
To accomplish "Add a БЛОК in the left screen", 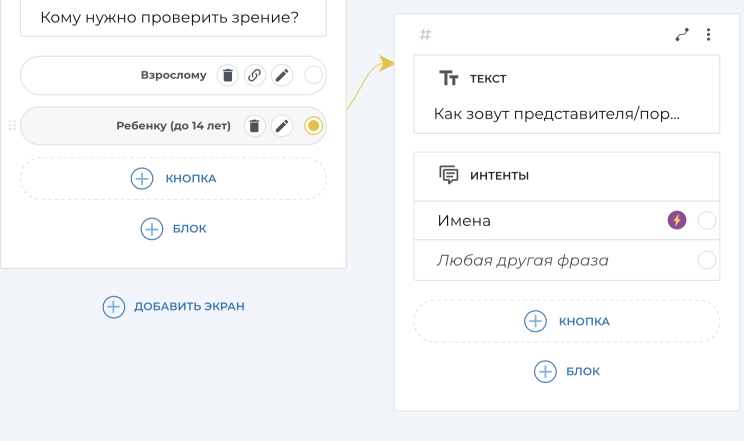I will pyautogui.click(x=173, y=229).
